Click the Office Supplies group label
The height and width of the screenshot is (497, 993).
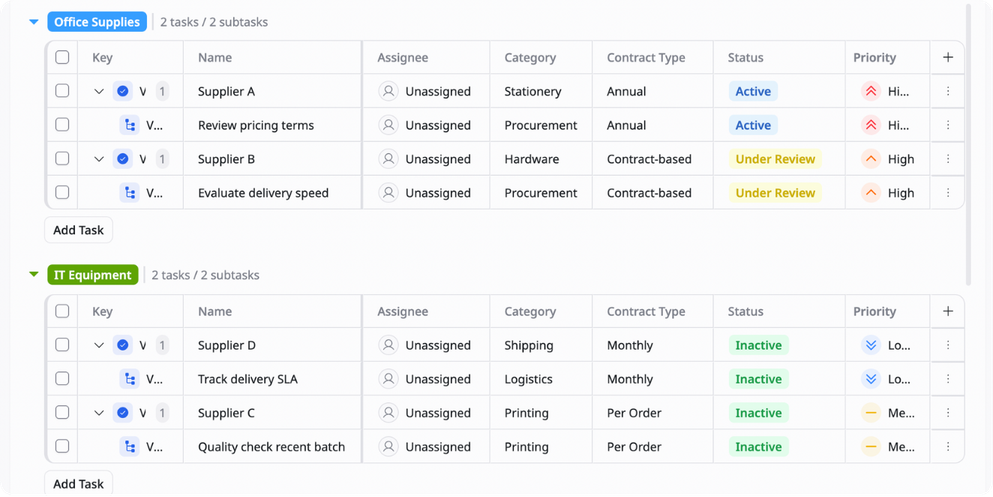(97, 22)
